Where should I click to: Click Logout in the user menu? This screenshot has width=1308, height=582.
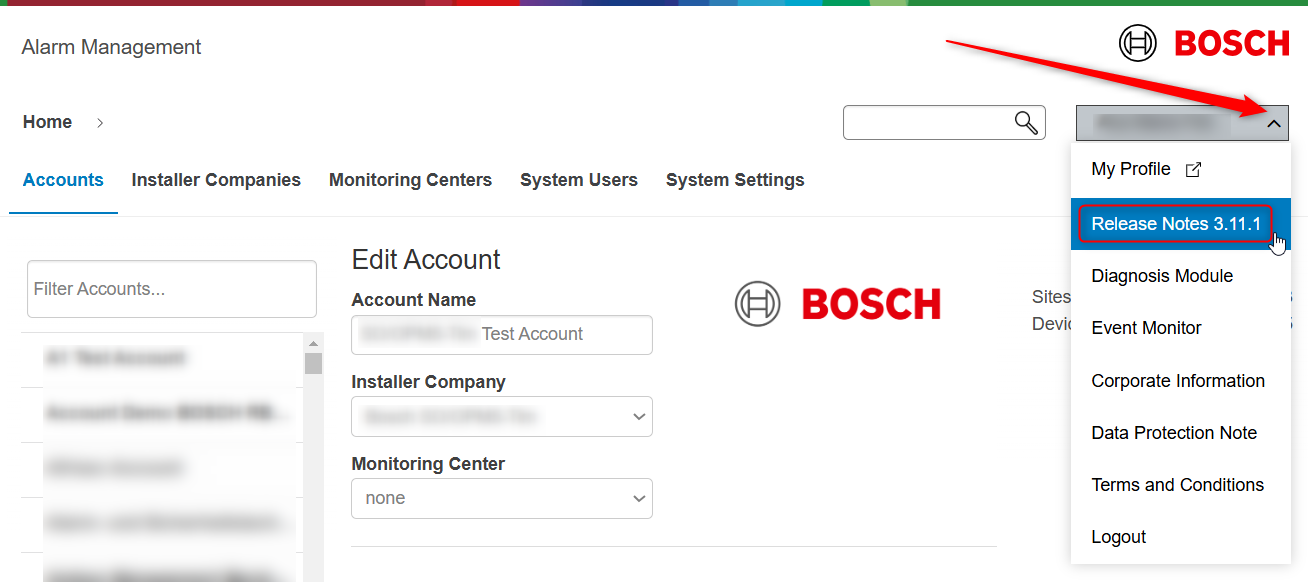pyautogui.click(x=1118, y=537)
